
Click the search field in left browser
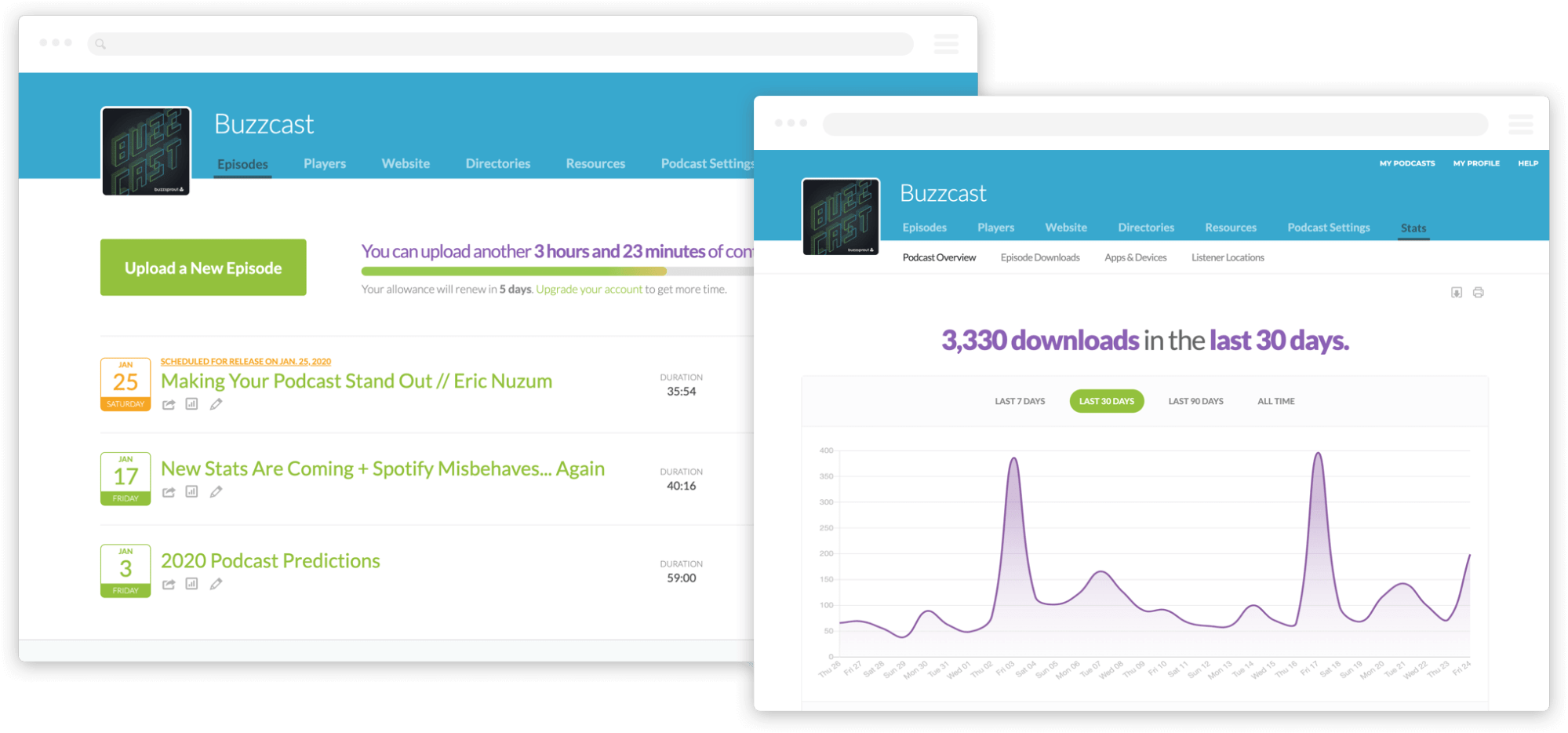point(500,44)
